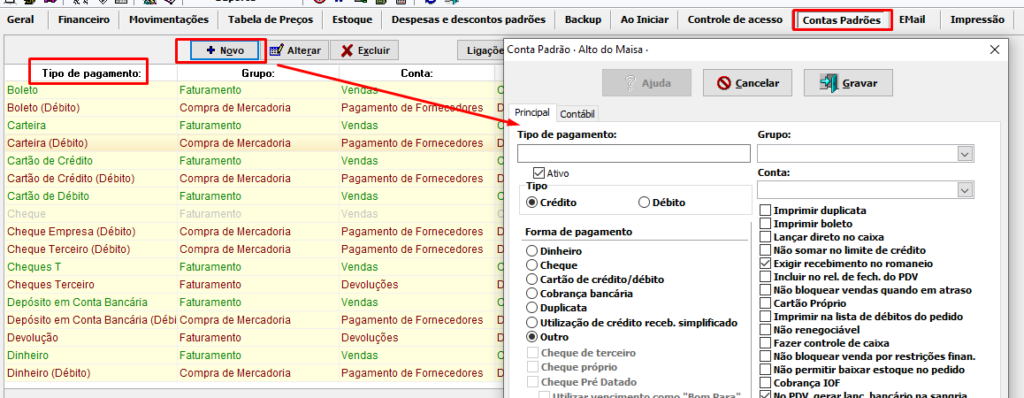1024x398 pixels.
Task: Click the door icon on Gravar
Action: tap(829, 83)
